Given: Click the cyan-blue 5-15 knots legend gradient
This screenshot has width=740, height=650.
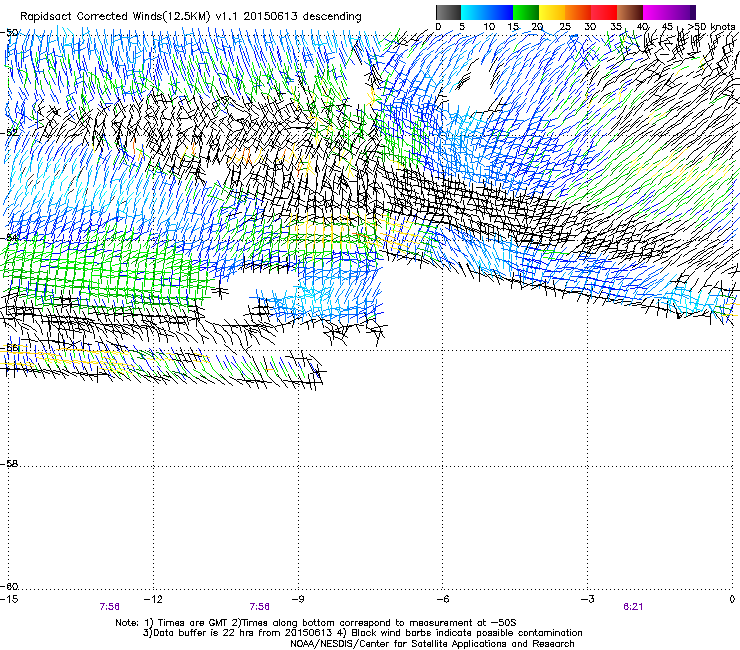Looking at the screenshot, I should [487, 12].
